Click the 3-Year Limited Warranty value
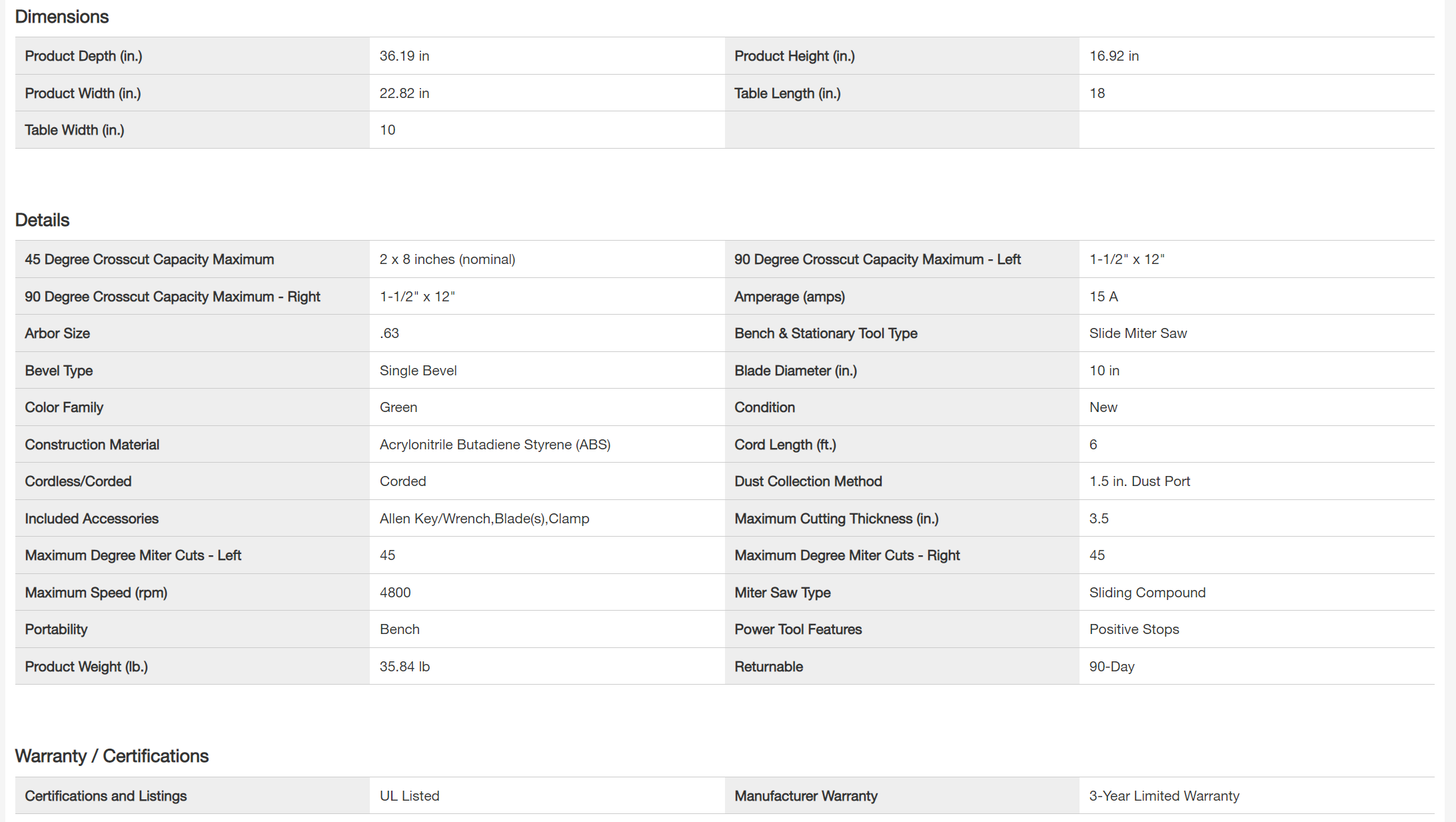 click(1164, 796)
